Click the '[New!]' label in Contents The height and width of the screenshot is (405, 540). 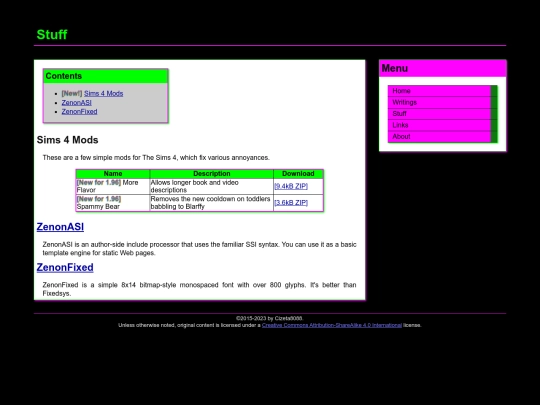[x=72, y=93]
